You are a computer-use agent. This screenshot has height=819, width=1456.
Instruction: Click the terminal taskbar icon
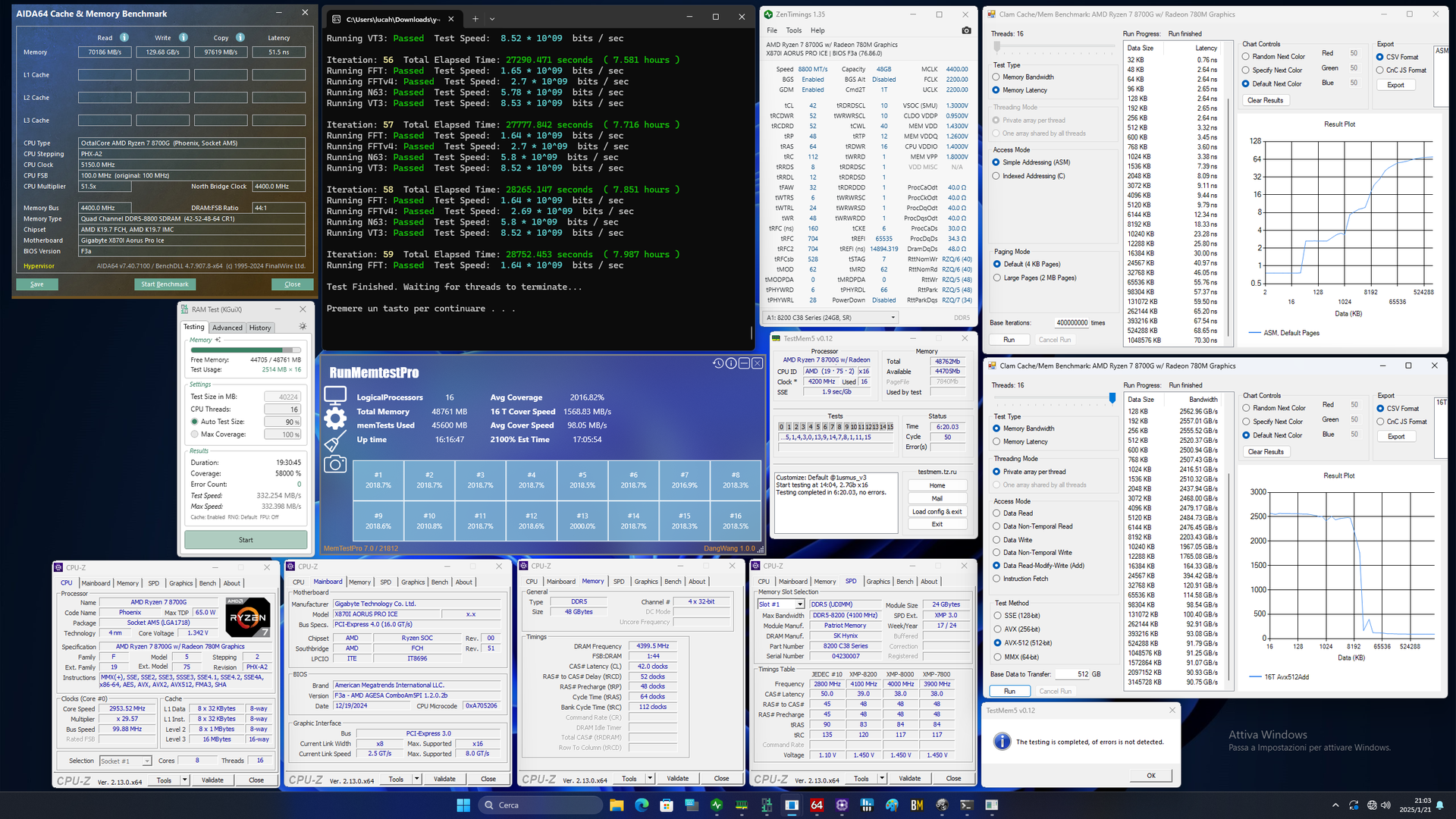click(x=967, y=805)
